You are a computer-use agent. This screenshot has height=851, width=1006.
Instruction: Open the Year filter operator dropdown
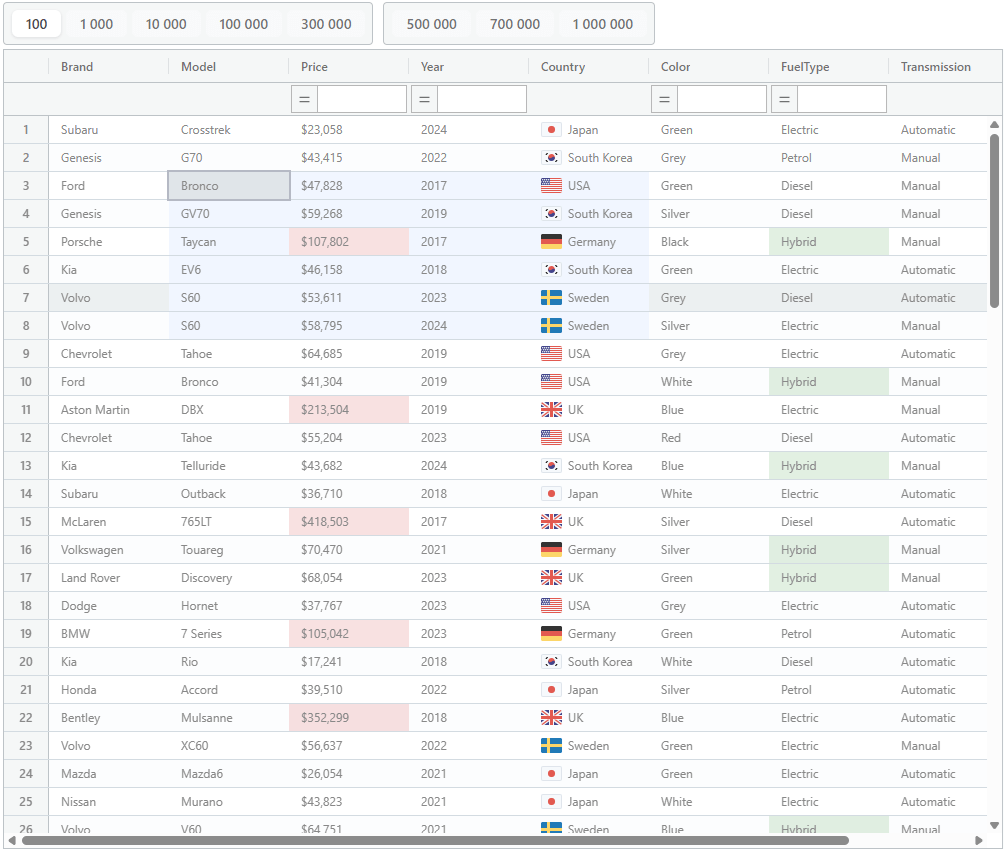[x=424, y=99]
